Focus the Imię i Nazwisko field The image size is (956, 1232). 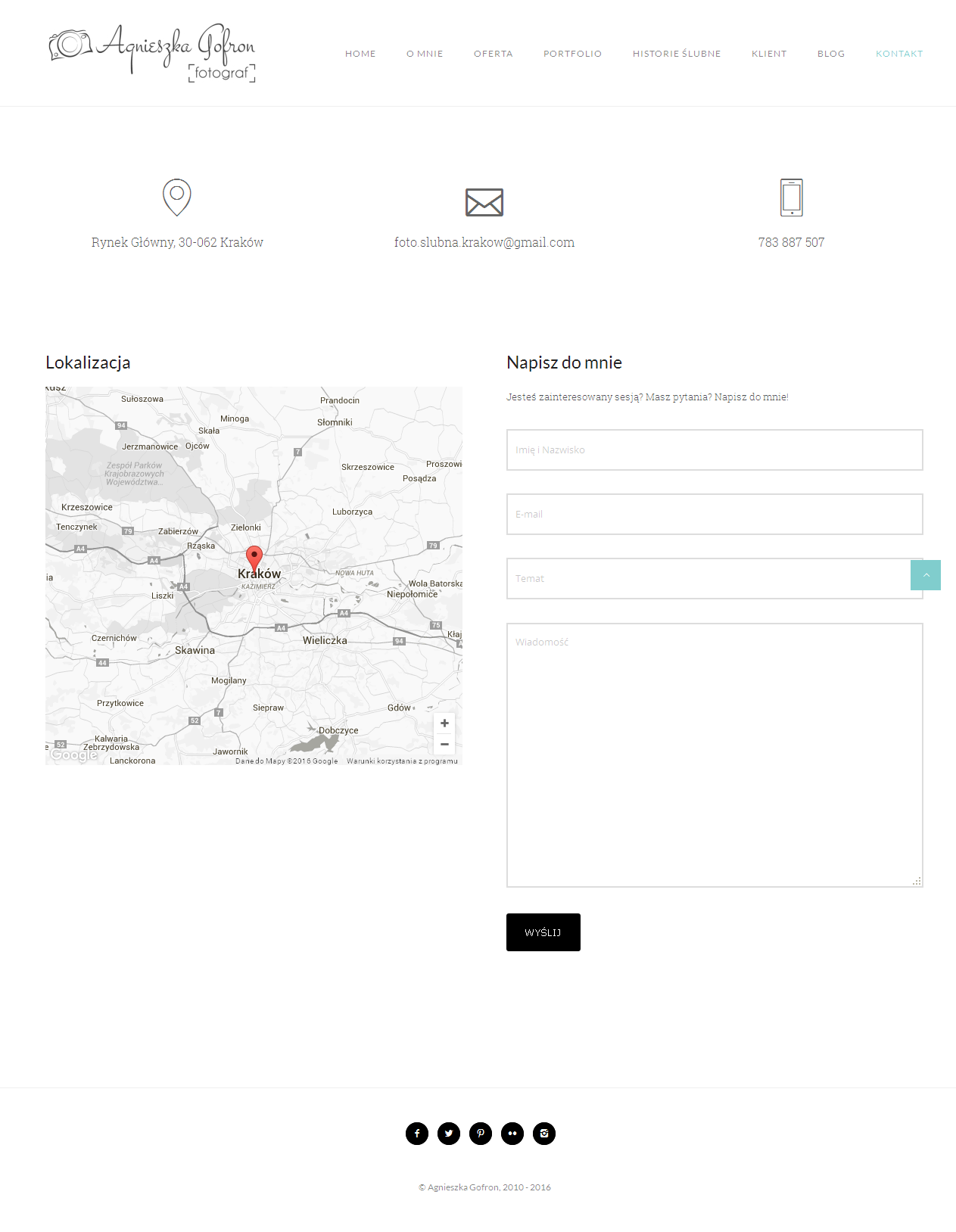coord(714,450)
